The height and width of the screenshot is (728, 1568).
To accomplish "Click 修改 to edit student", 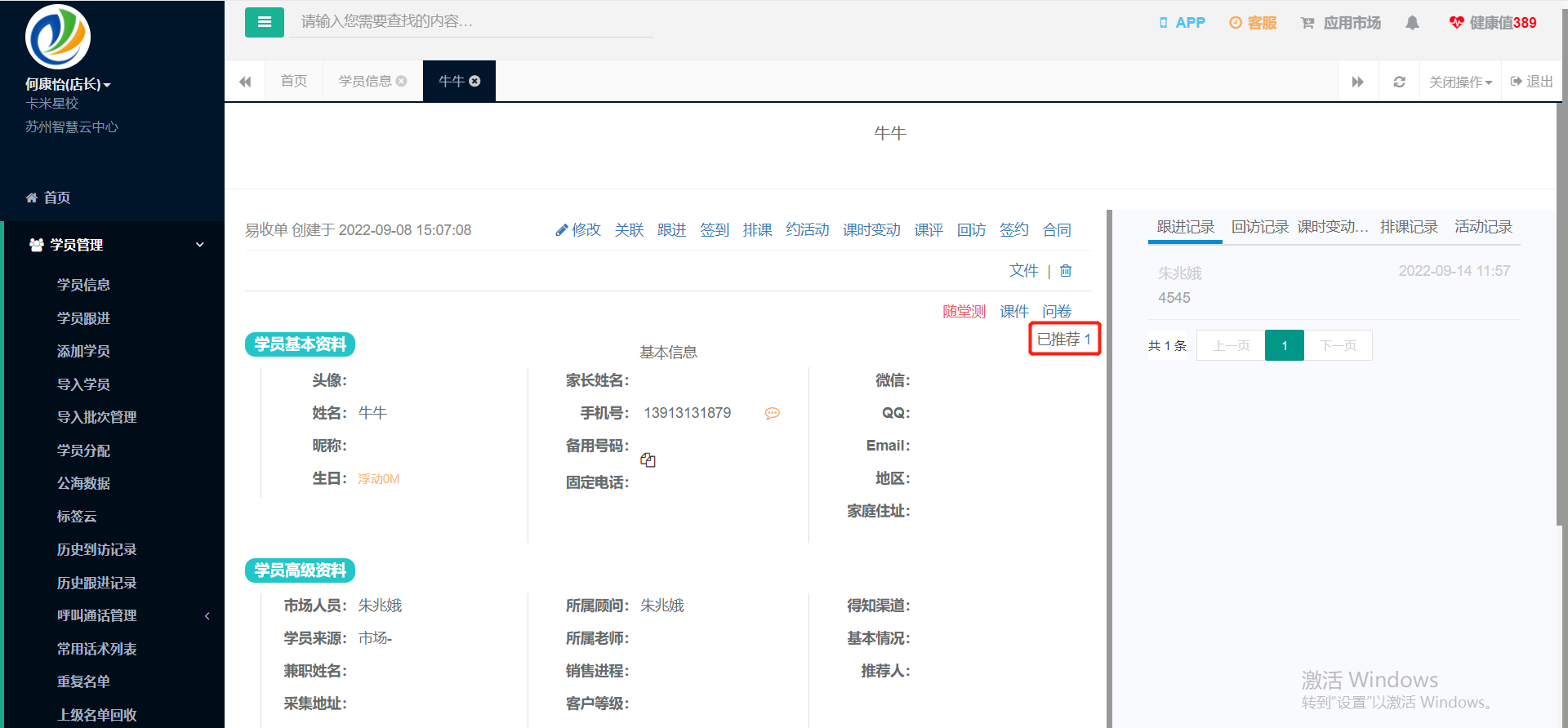I will [578, 230].
